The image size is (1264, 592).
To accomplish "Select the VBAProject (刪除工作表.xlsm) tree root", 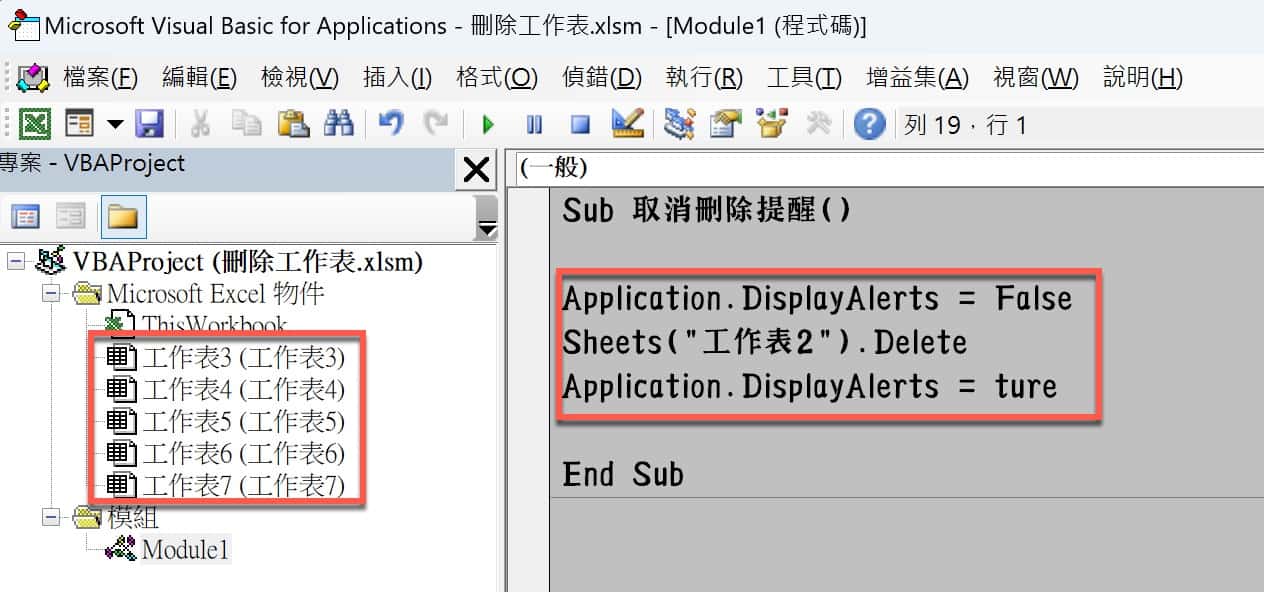I will [247, 262].
